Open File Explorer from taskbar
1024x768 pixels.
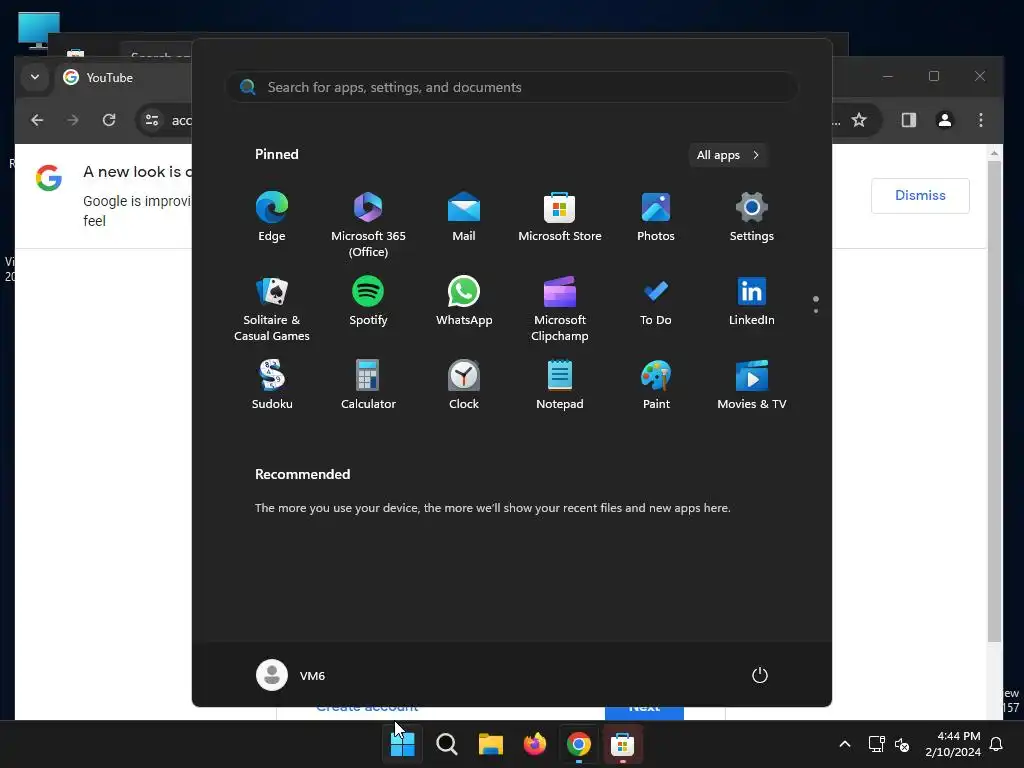coord(490,744)
